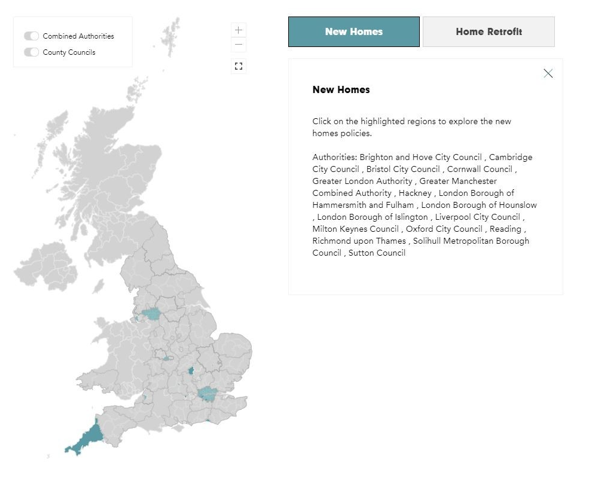Switch to the Home Retrofit tab

[x=488, y=32]
